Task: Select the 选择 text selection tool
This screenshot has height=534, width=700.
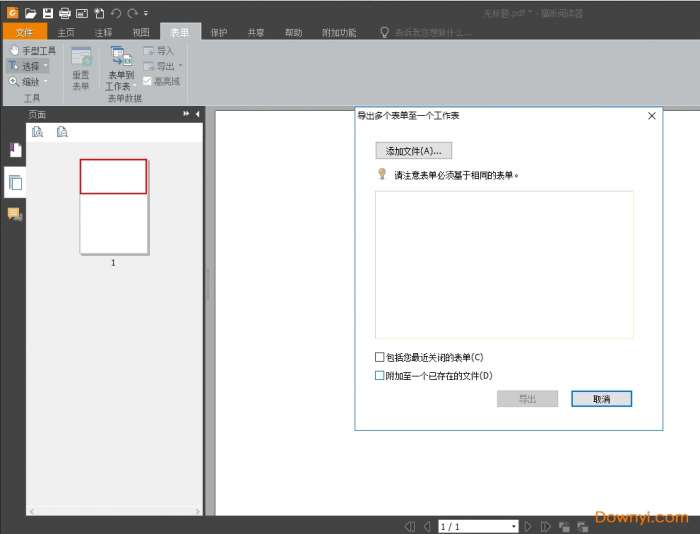Action: point(25,66)
